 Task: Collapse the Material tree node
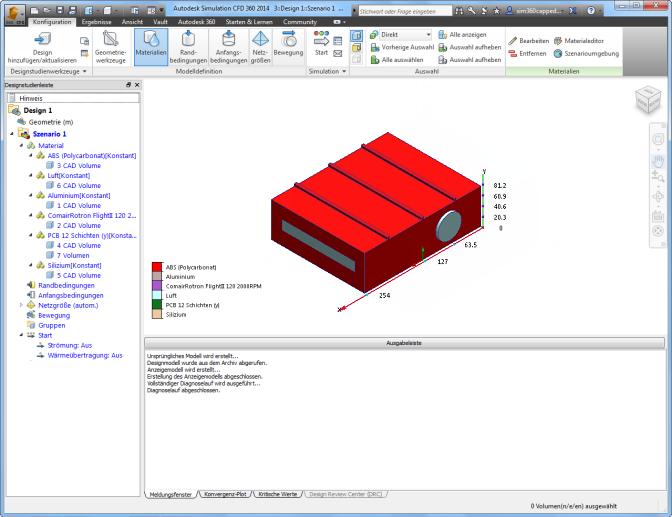click(21, 145)
